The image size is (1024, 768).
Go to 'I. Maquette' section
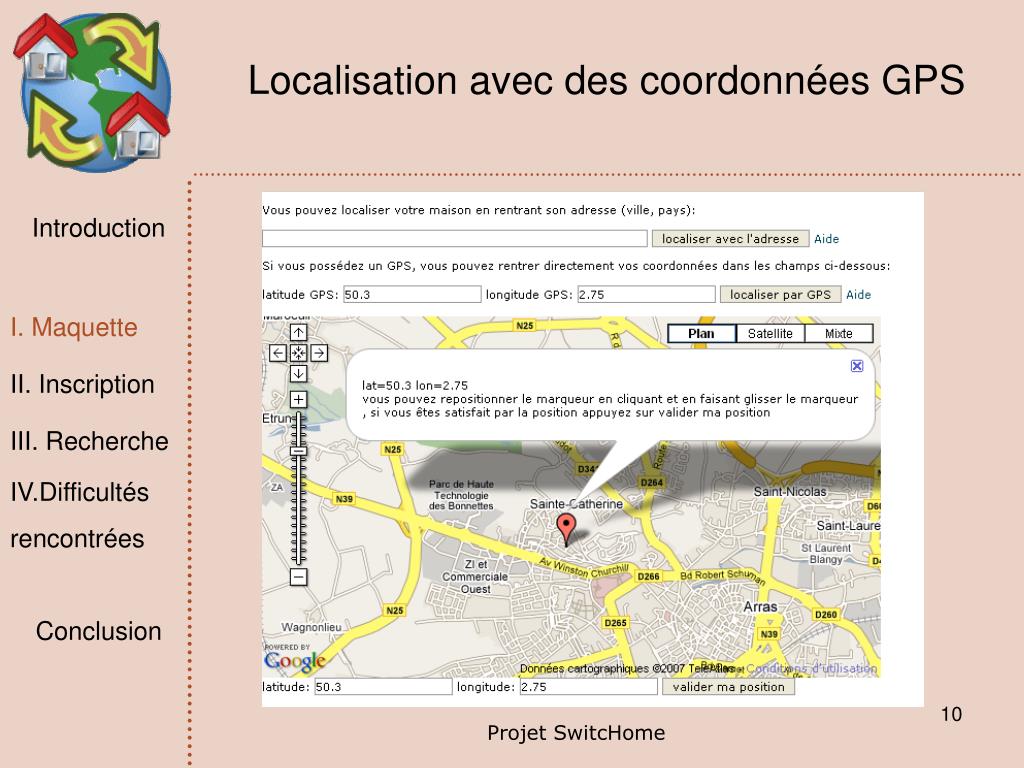pyautogui.click(x=74, y=327)
